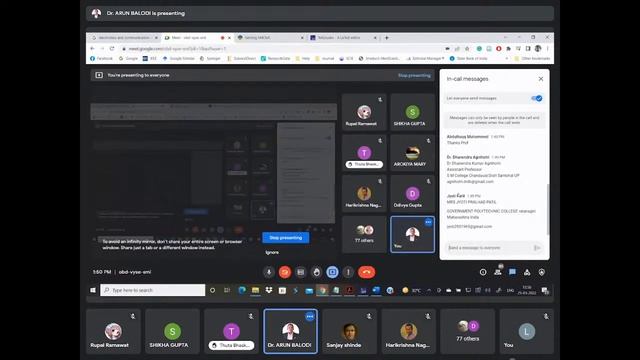Image resolution: width=640 pixels, height=360 pixels.
Task: Open 'Other bookmarks' folder
Action: click(532, 58)
